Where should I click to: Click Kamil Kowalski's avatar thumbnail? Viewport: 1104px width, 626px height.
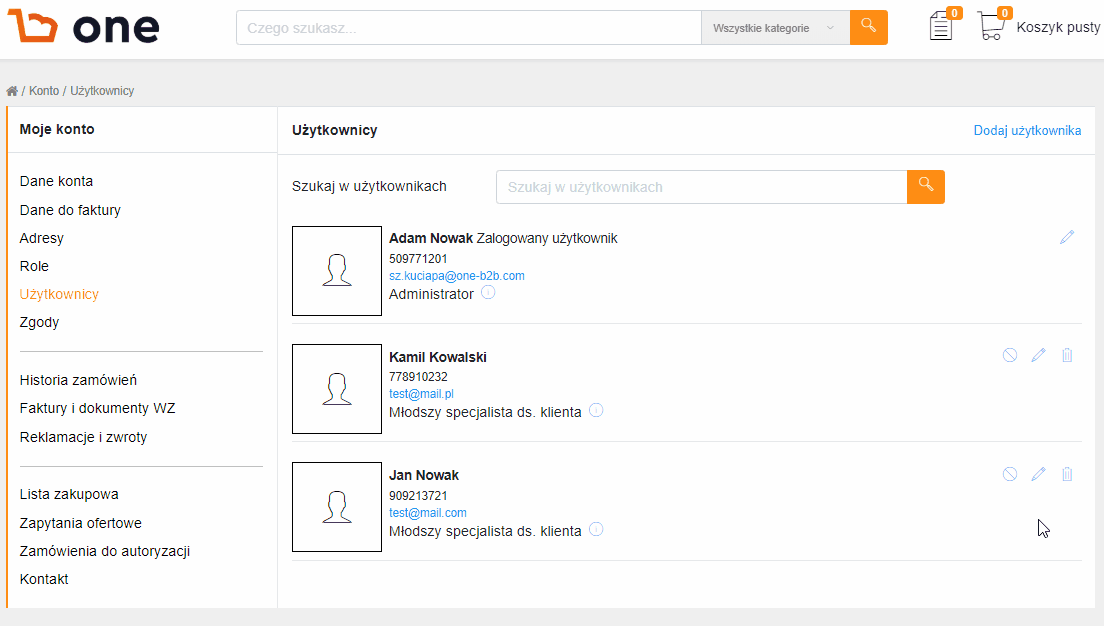tap(337, 389)
